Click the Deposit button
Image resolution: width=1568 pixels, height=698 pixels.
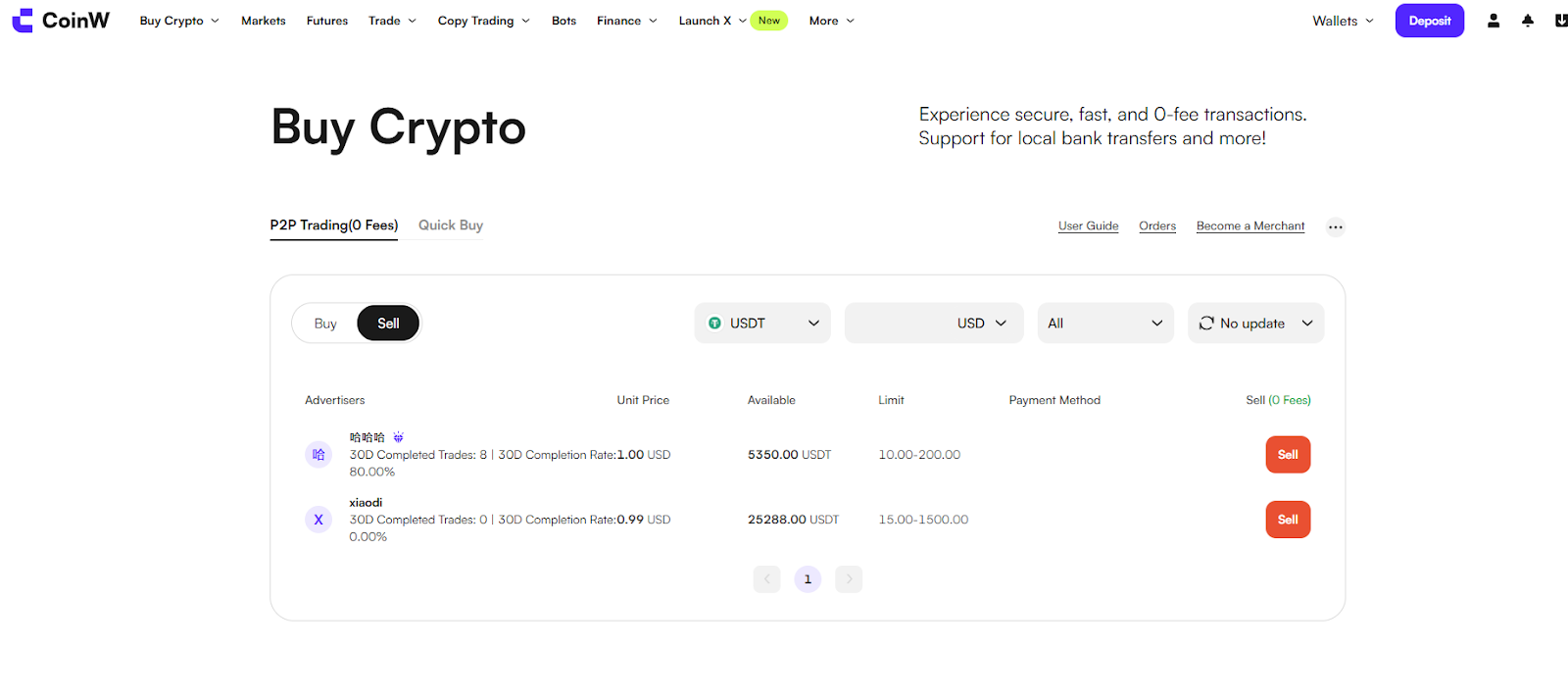(1430, 21)
